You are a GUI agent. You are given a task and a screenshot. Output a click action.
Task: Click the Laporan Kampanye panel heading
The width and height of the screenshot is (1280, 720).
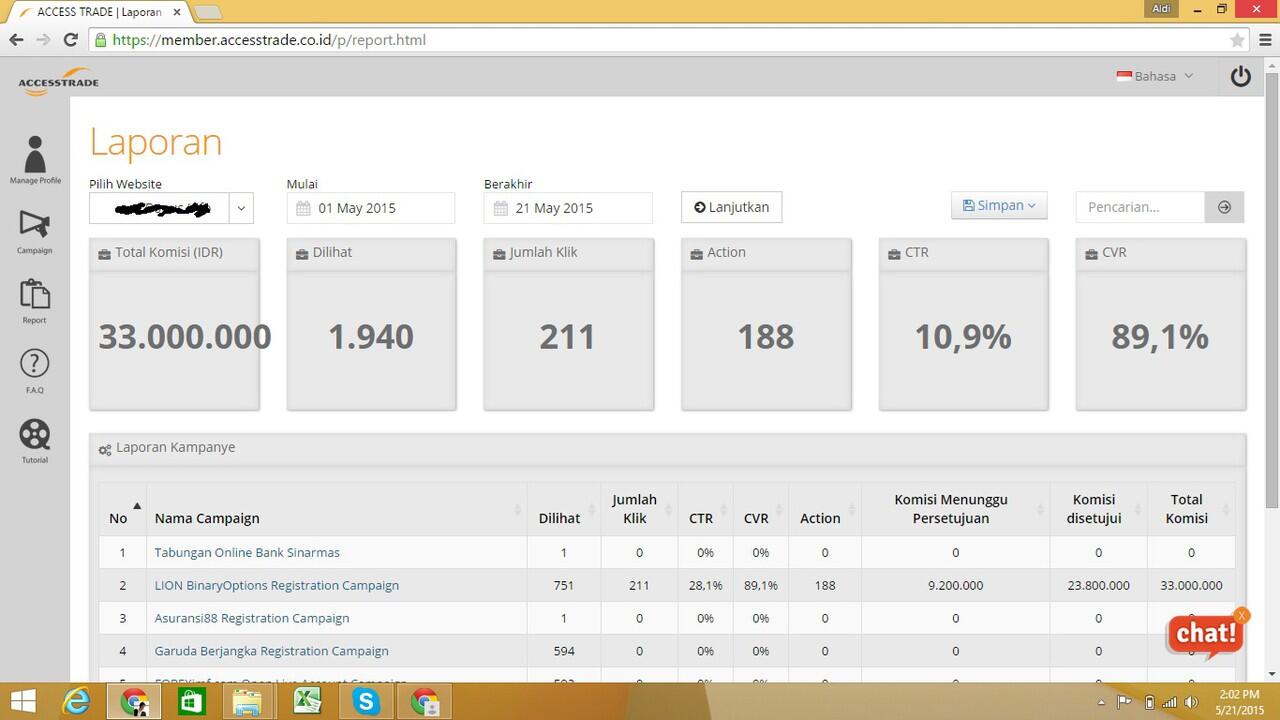[175, 447]
